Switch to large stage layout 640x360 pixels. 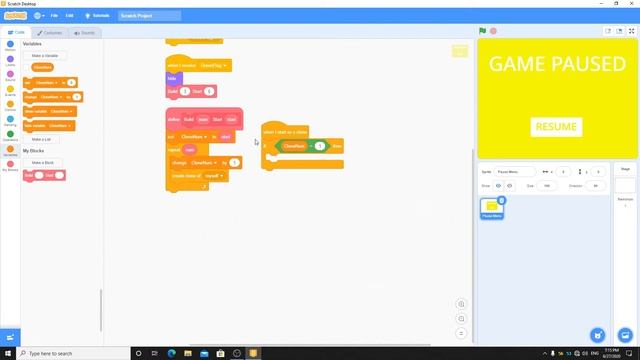[619, 31]
